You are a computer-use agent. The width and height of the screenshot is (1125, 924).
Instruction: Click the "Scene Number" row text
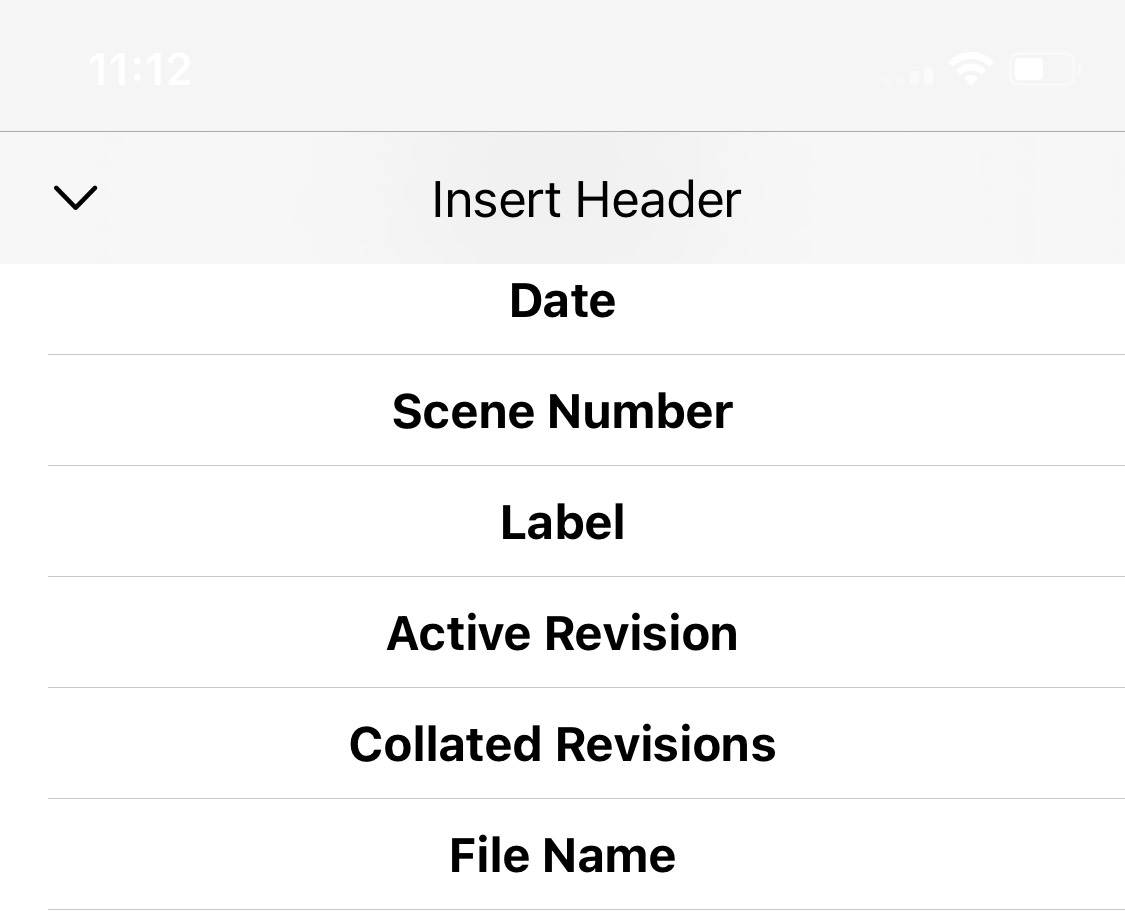562,411
